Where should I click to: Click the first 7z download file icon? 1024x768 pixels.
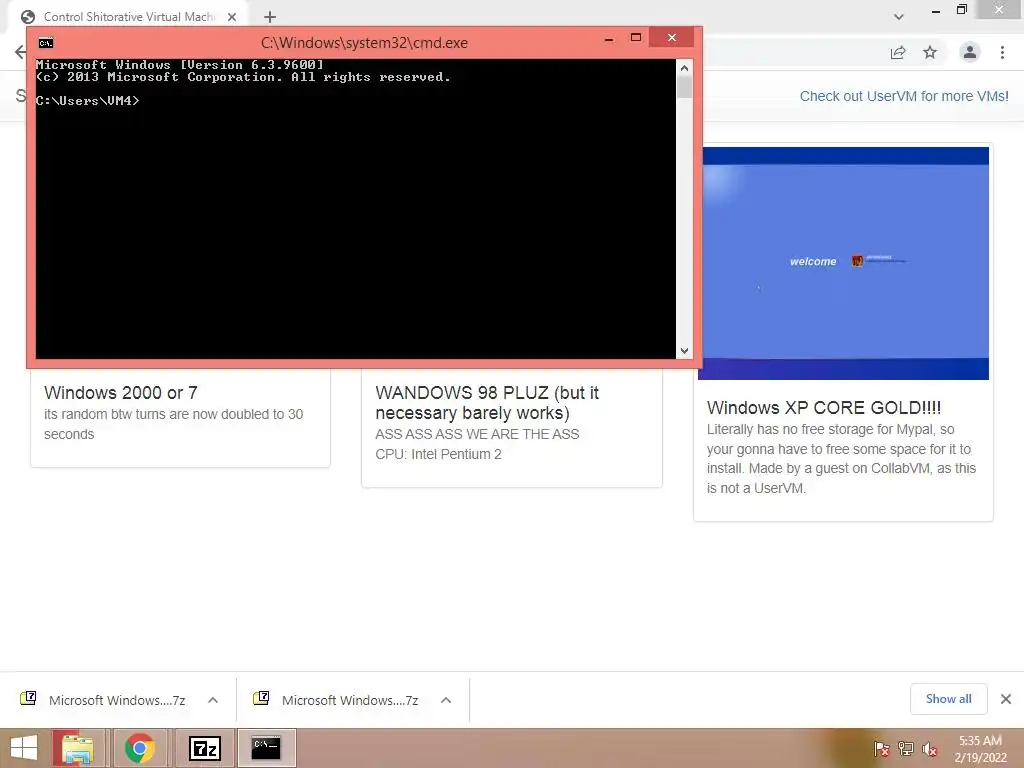point(28,698)
